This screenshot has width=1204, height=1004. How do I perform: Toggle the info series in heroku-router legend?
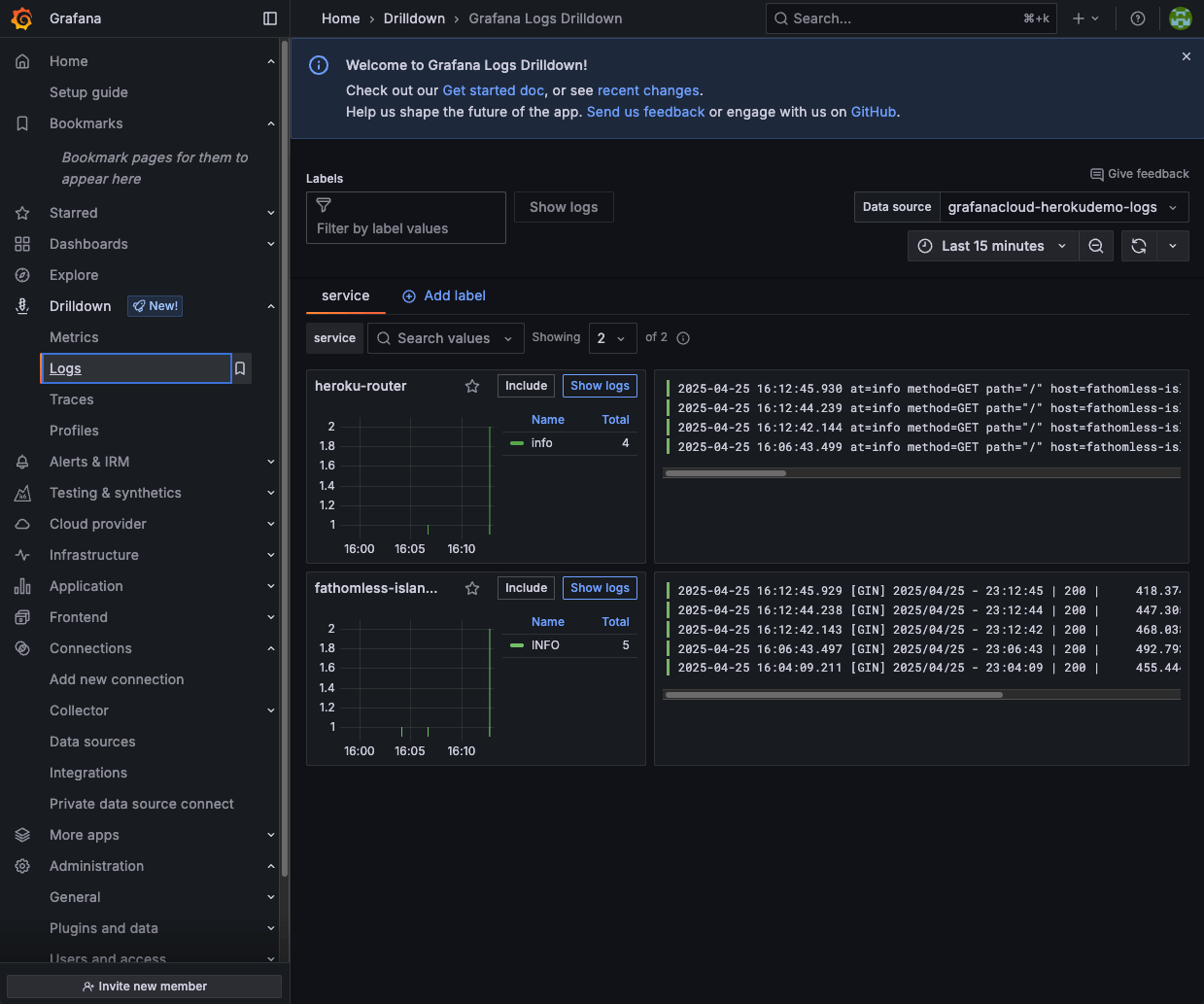pos(541,443)
